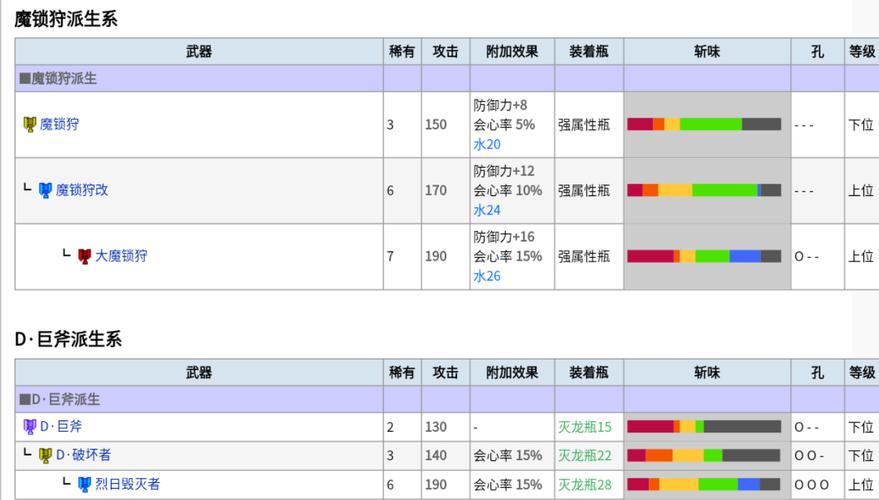Image resolution: width=879 pixels, height=500 pixels.
Task: Click 强属性瓶 in the 魔锁狩 row
Action: pyautogui.click(x=584, y=124)
